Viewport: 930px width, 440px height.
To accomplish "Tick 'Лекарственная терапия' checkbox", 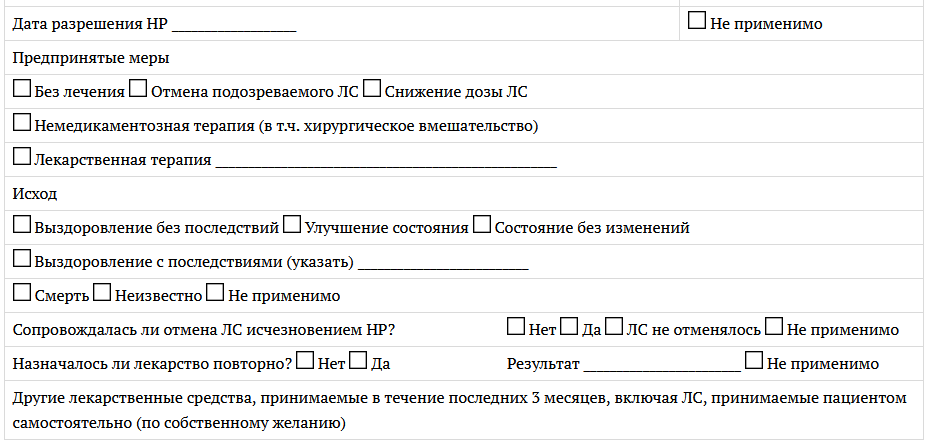I will [x=22, y=157].
